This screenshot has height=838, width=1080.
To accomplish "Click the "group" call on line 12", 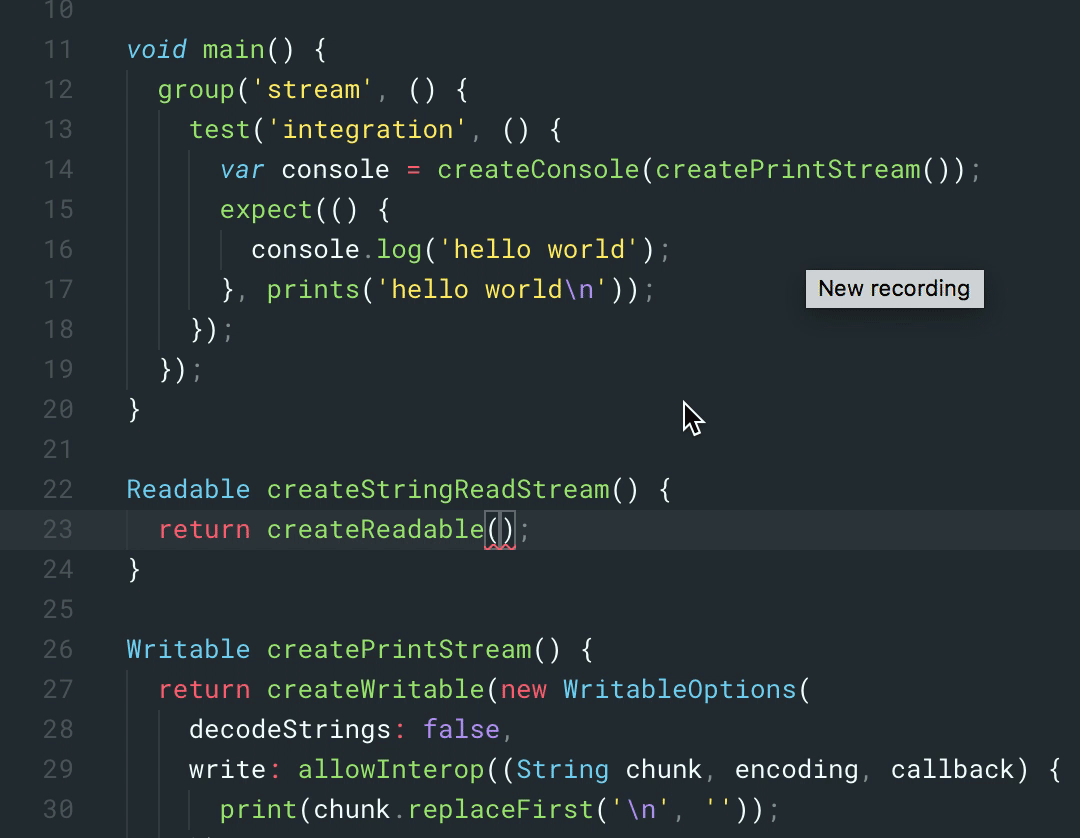I will [x=196, y=90].
